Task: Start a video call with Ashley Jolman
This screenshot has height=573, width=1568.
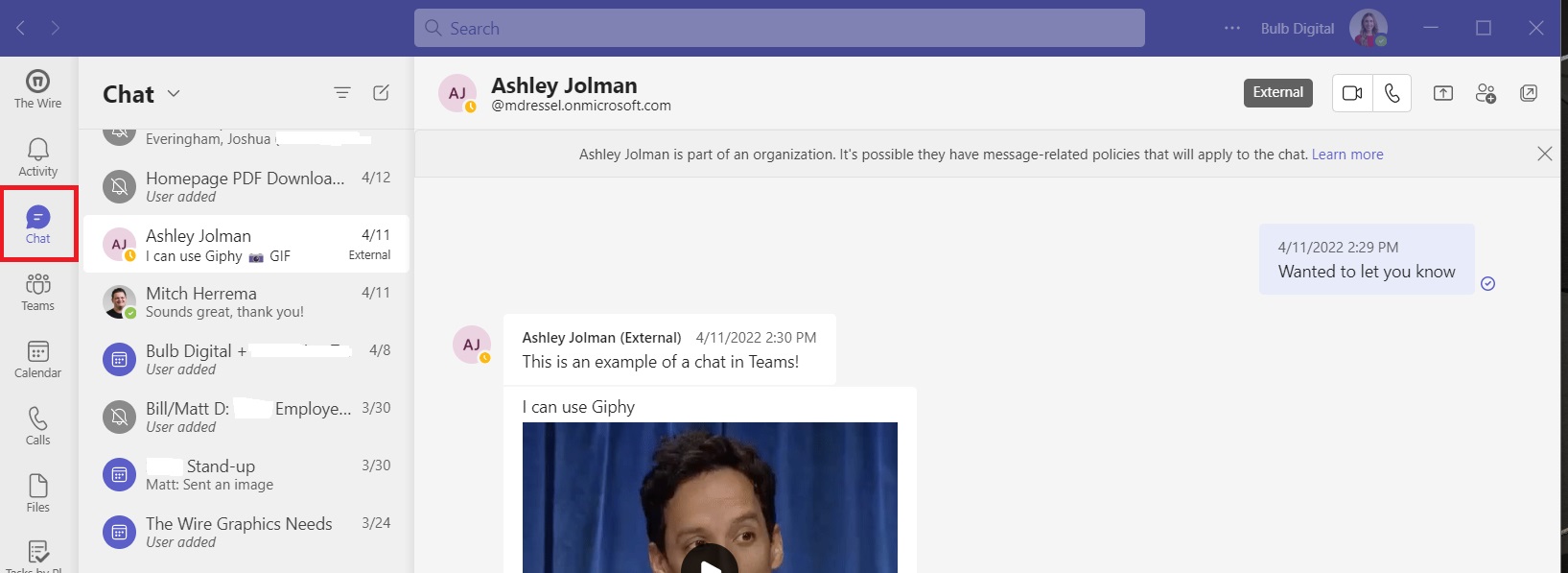Action: point(1352,93)
